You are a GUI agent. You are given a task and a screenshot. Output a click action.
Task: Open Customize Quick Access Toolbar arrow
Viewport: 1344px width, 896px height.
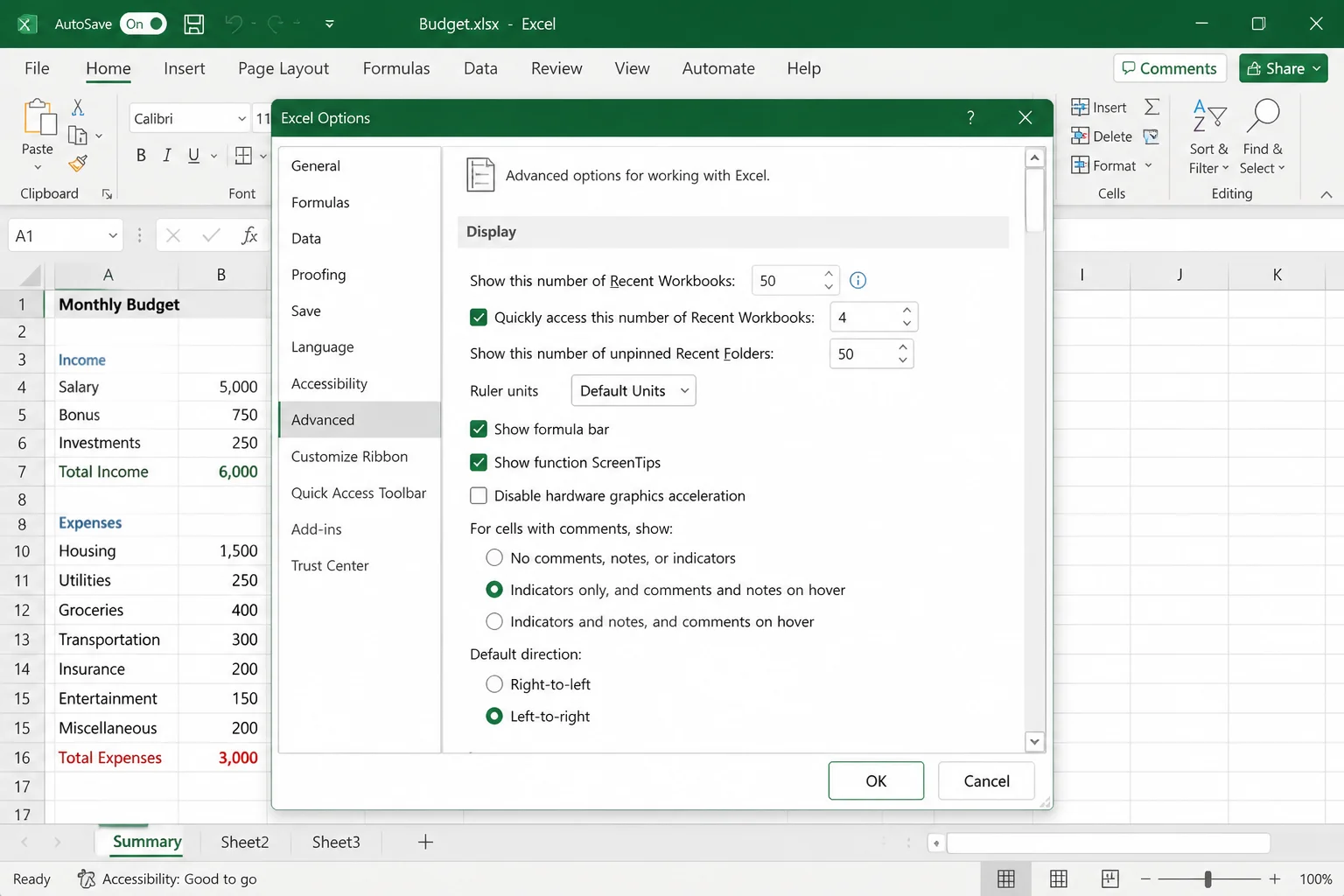coord(329,24)
